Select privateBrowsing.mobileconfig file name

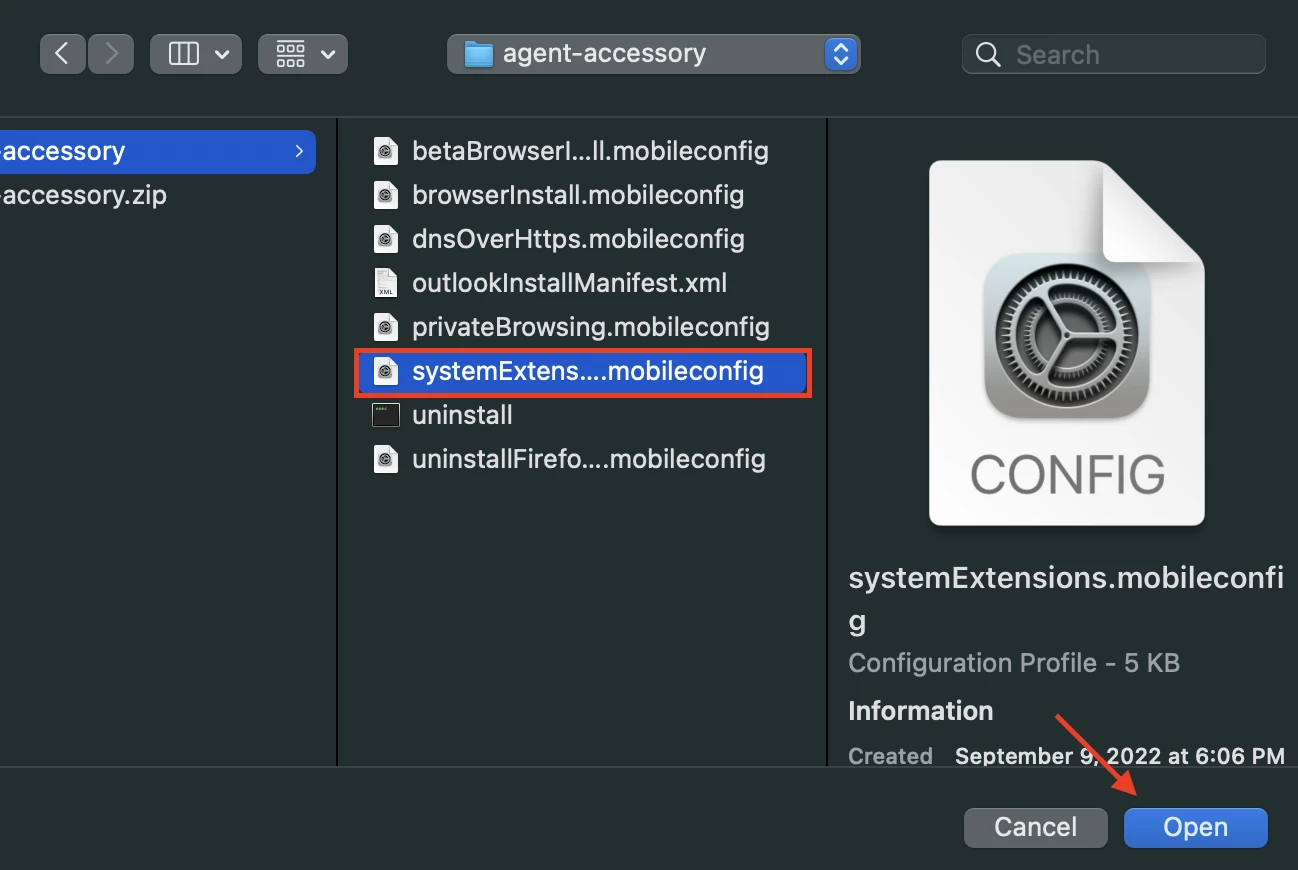[591, 327]
